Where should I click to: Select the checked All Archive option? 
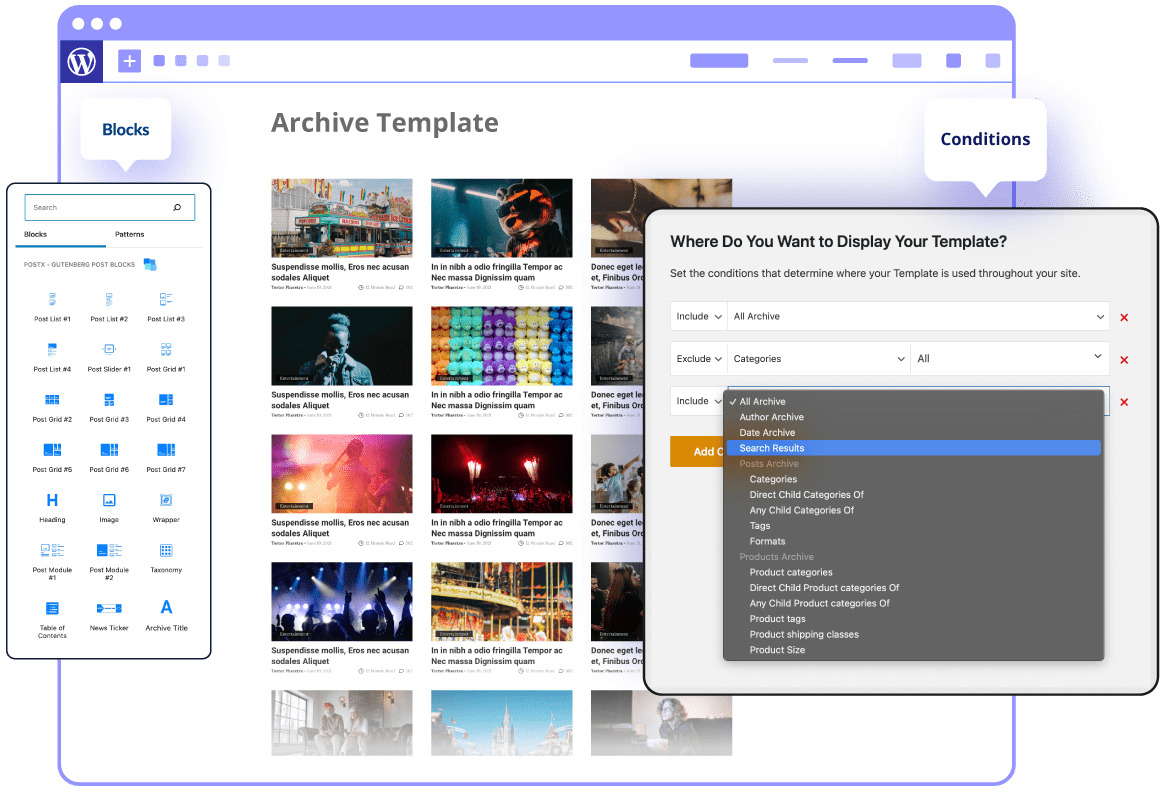(x=913, y=402)
